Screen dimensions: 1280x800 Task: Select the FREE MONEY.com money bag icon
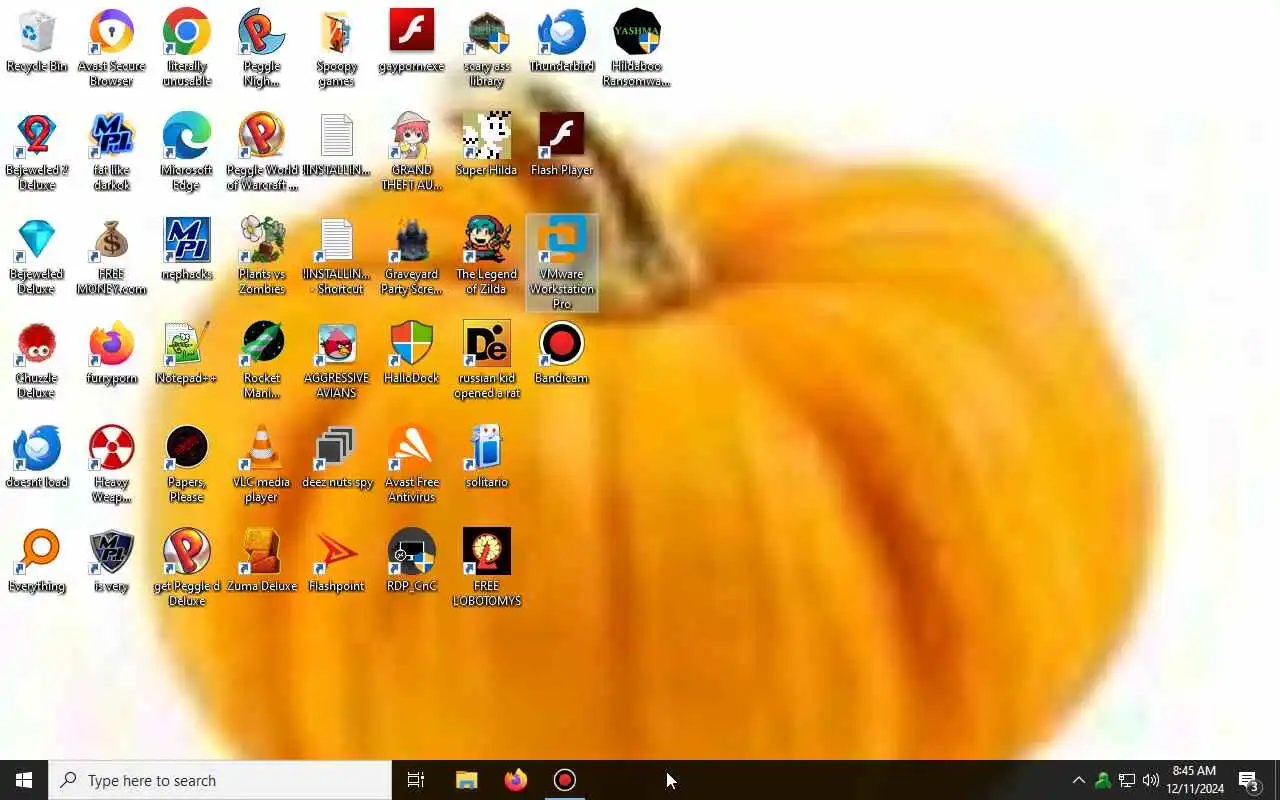111,256
